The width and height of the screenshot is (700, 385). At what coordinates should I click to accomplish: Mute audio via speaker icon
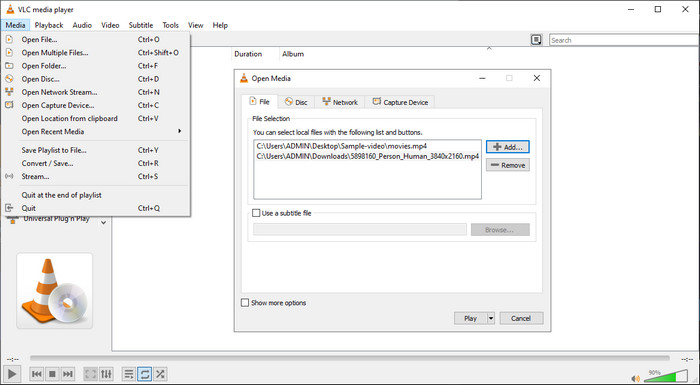click(x=636, y=379)
